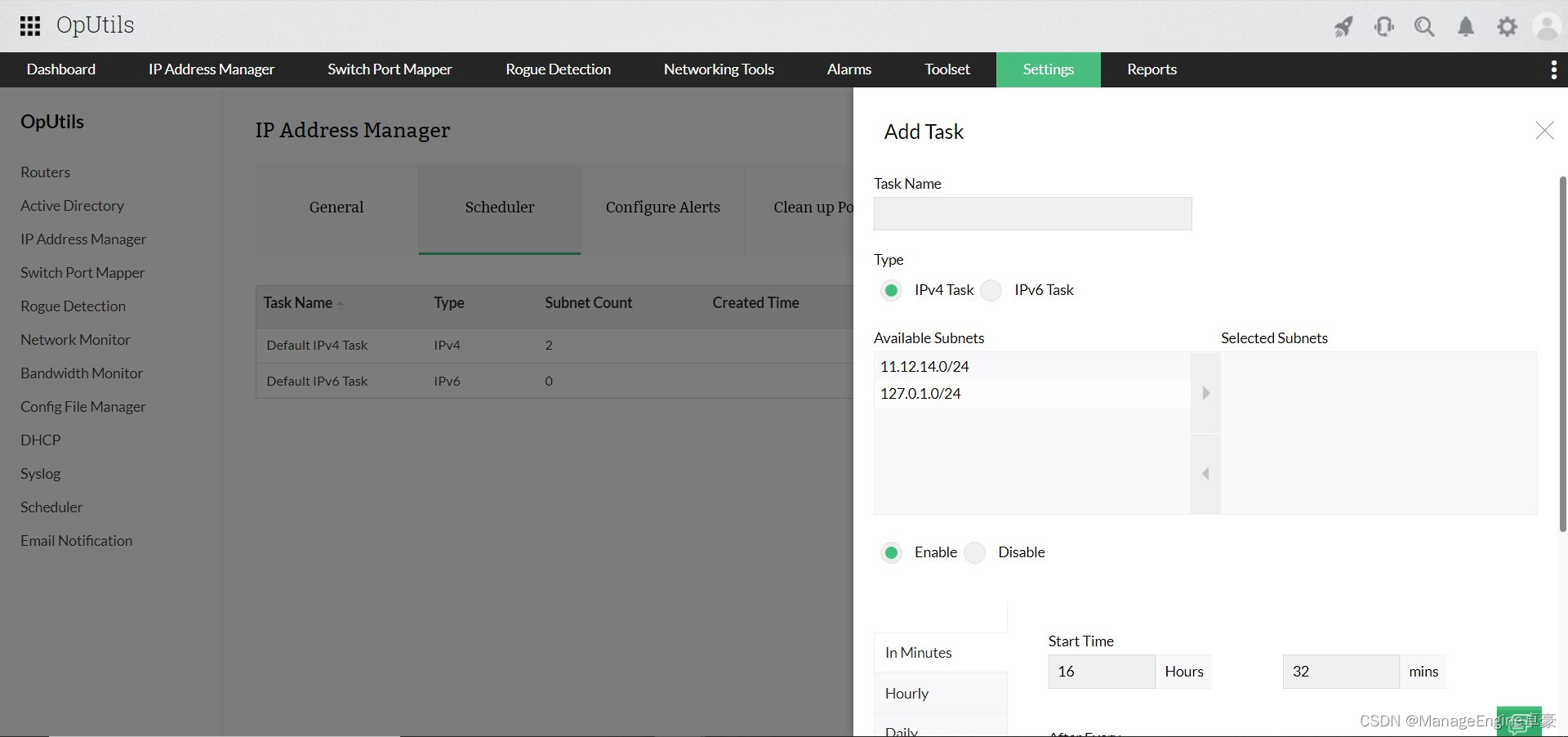1568x737 pixels.
Task: Click the Default IPv4 Task row
Action: (555, 346)
